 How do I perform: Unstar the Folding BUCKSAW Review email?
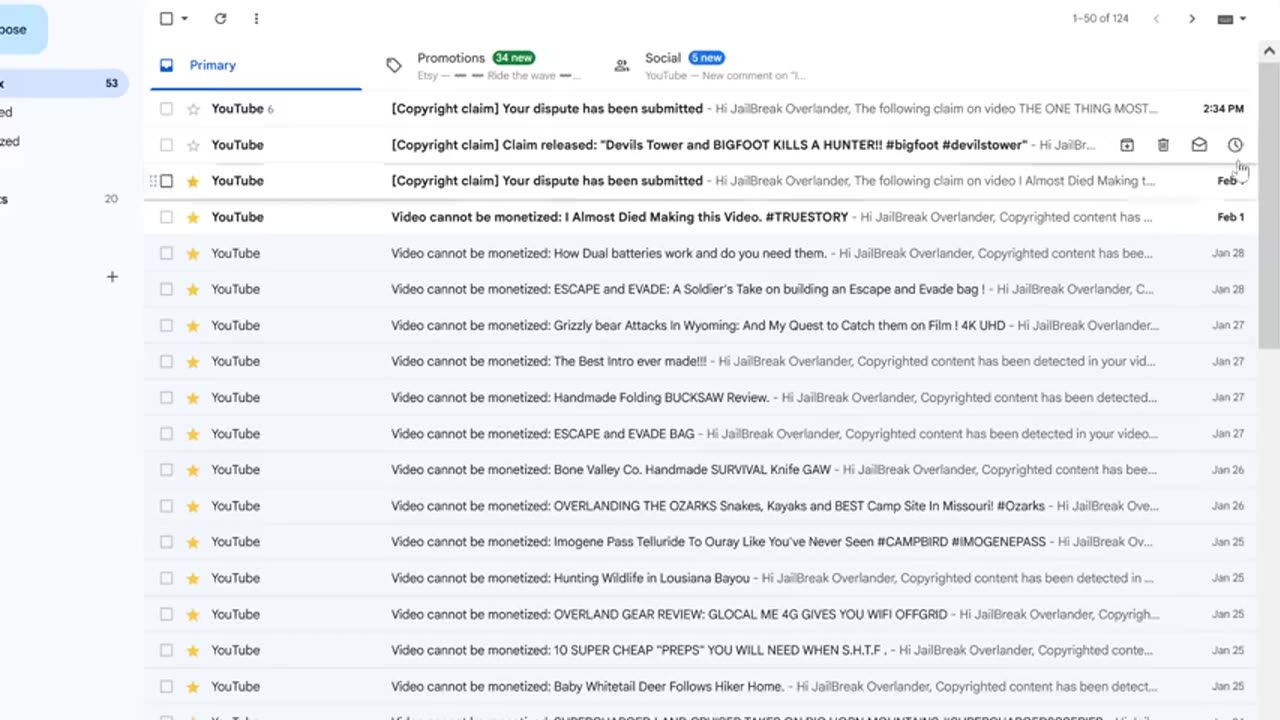tap(193, 397)
